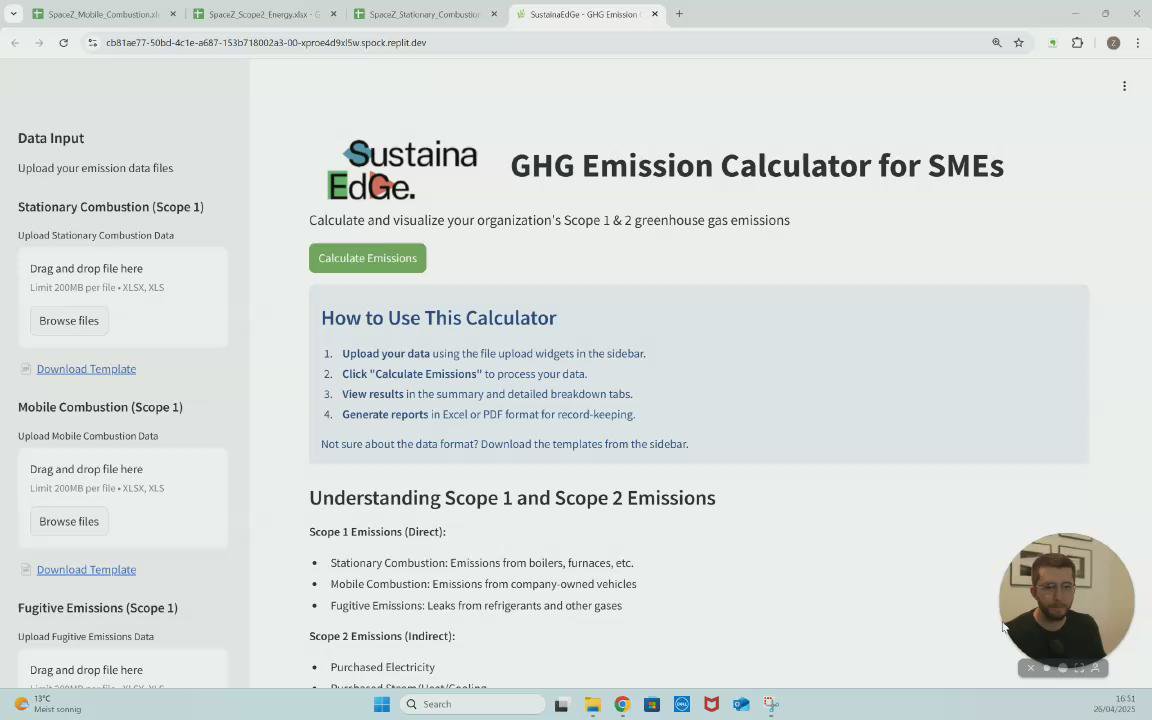1152x720 pixels.
Task: Click fullscreen icon on webcam overlay
Action: pyautogui.click(x=1079, y=668)
